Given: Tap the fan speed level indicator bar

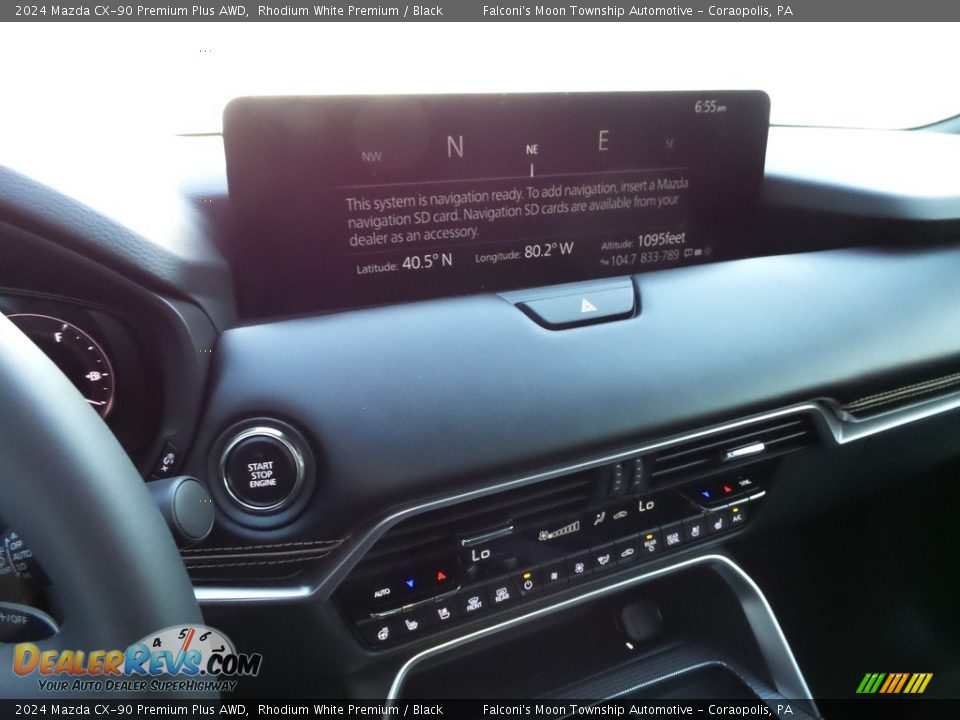Looking at the screenshot, I should 559,531.
